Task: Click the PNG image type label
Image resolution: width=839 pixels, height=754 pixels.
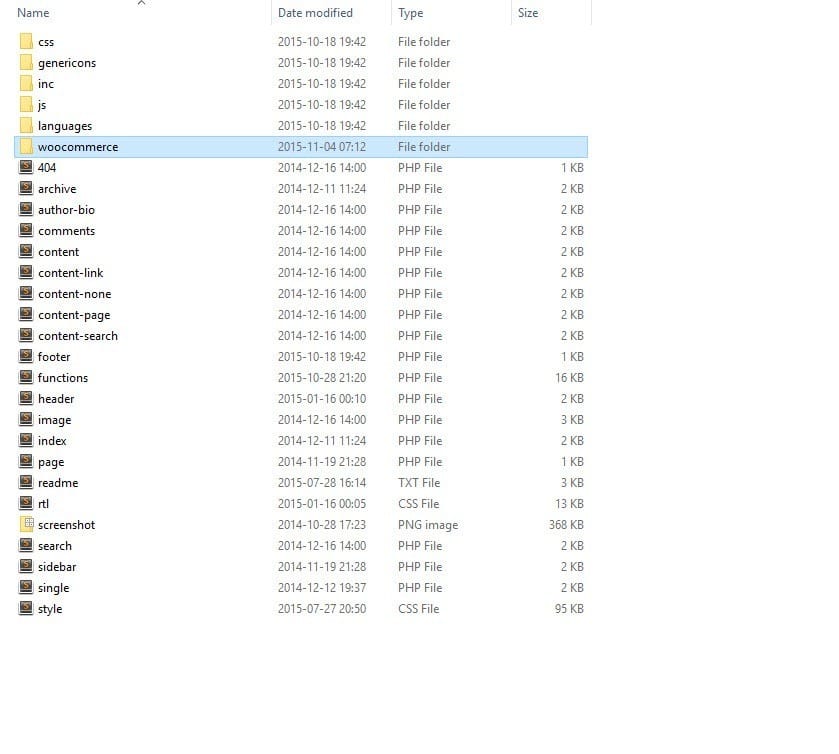Action: pyautogui.click(x=428, y=525)
